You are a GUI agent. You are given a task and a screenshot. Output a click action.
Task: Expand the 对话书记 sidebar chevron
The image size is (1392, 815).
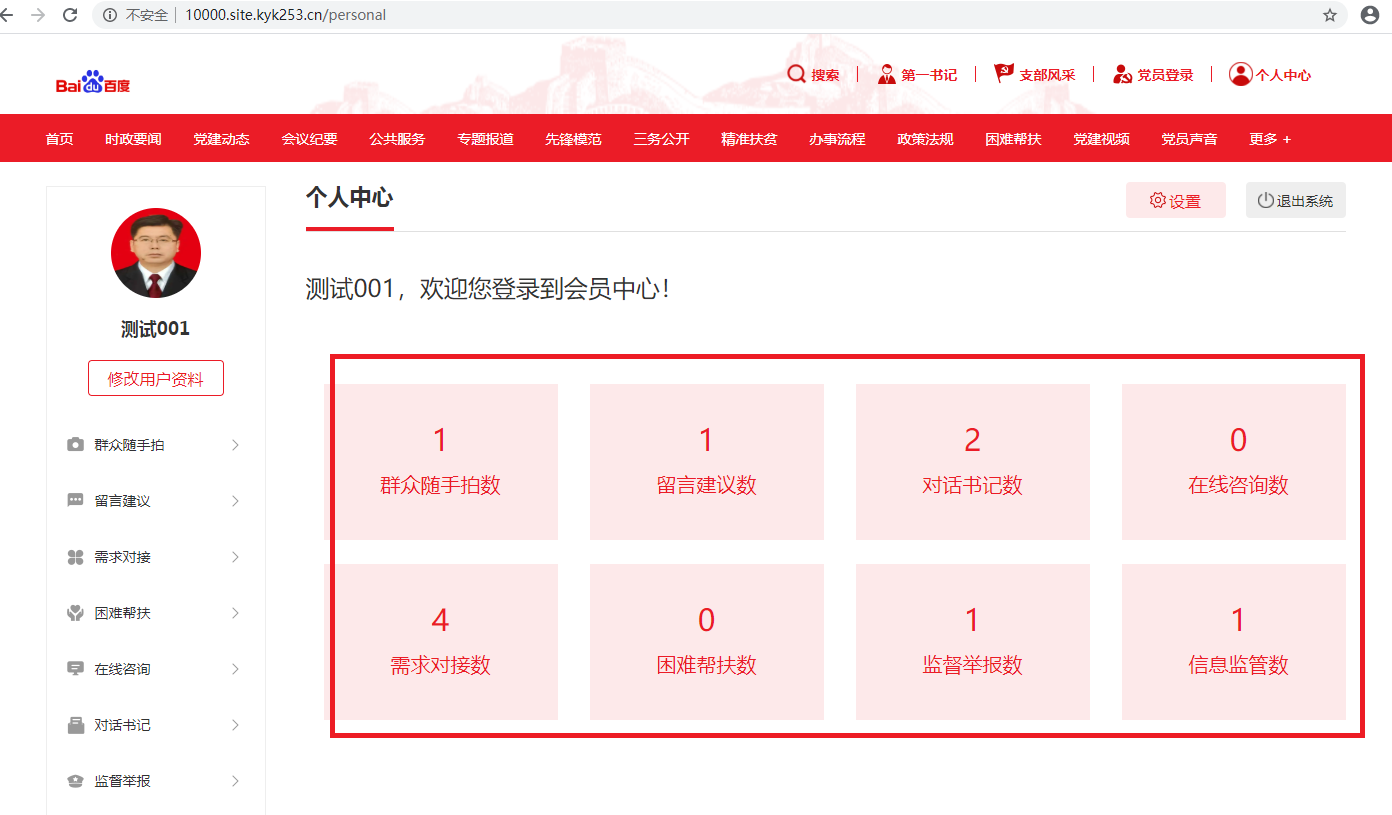point(235,725)
